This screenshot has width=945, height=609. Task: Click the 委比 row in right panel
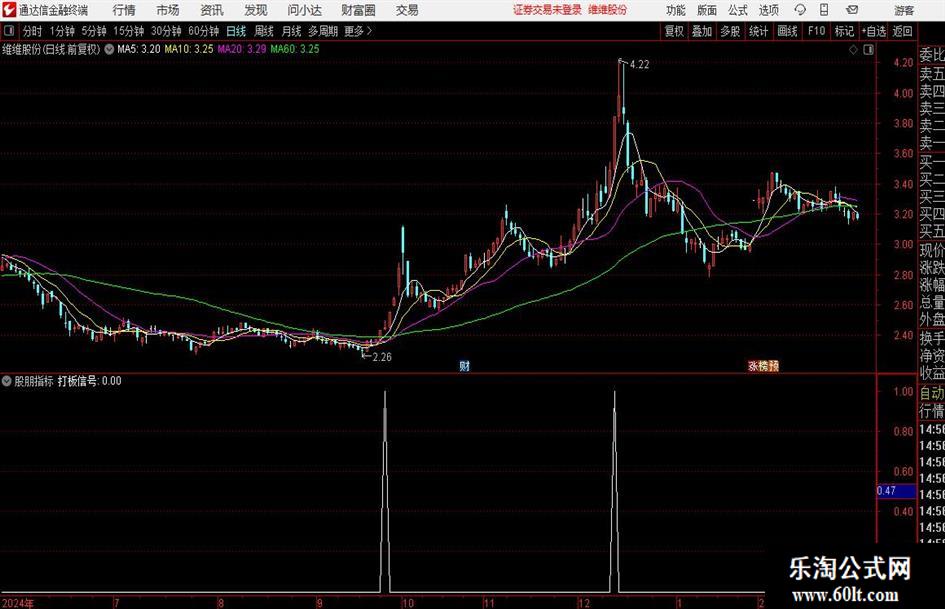[932, 55]
